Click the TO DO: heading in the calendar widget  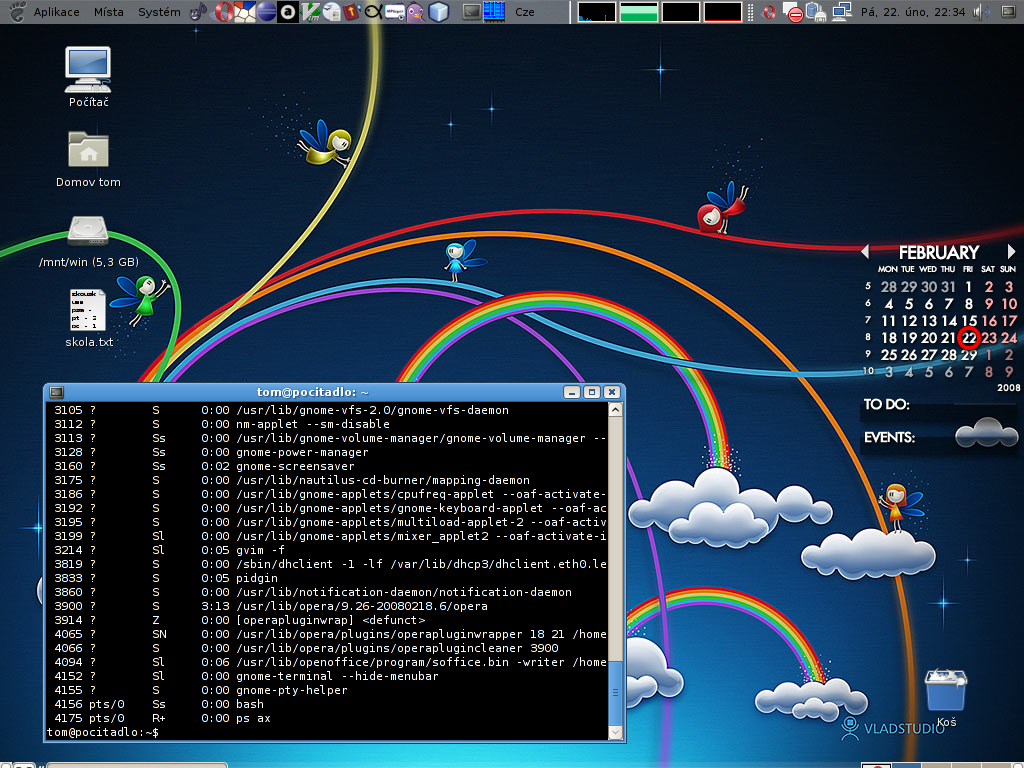886,404
